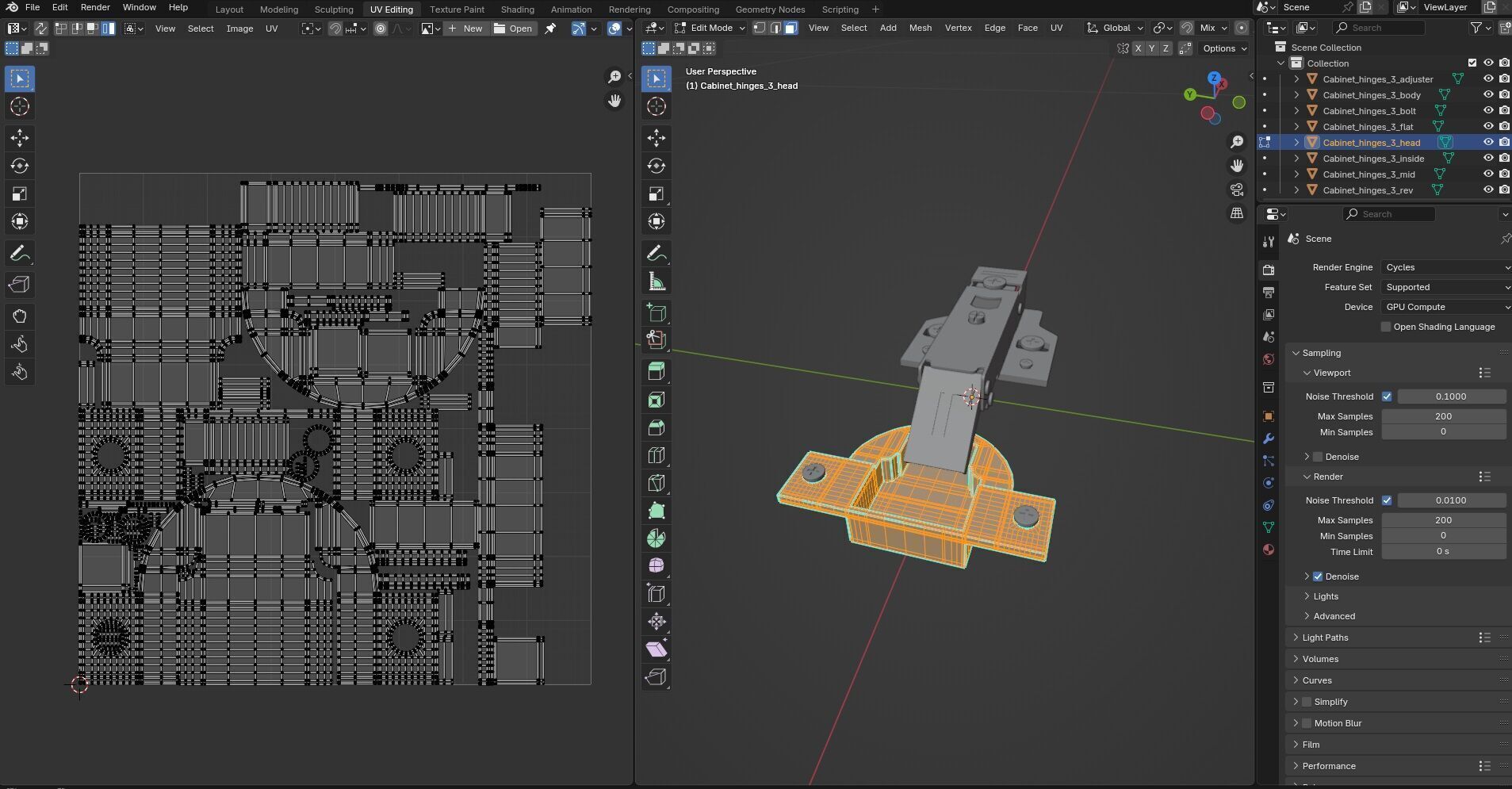This screenshot has height=789, width=1512.
Task: Adjust the Render Noise Threshold value
Action: coord(1451,500)
